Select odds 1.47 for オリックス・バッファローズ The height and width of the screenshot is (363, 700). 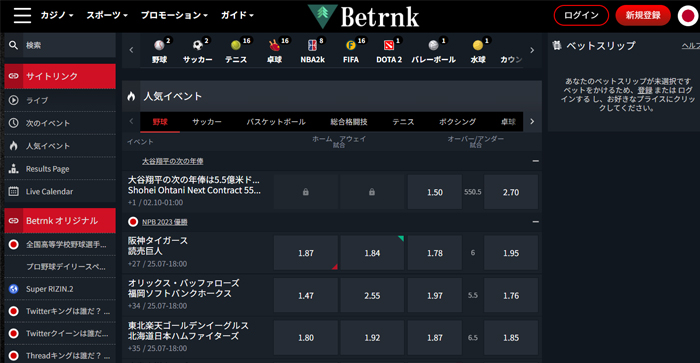(x=305, y=296)
